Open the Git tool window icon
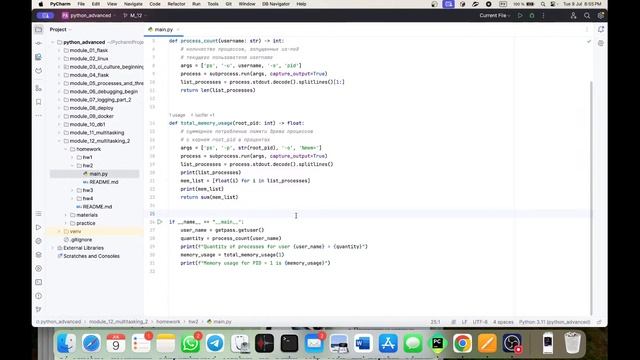 38,309
